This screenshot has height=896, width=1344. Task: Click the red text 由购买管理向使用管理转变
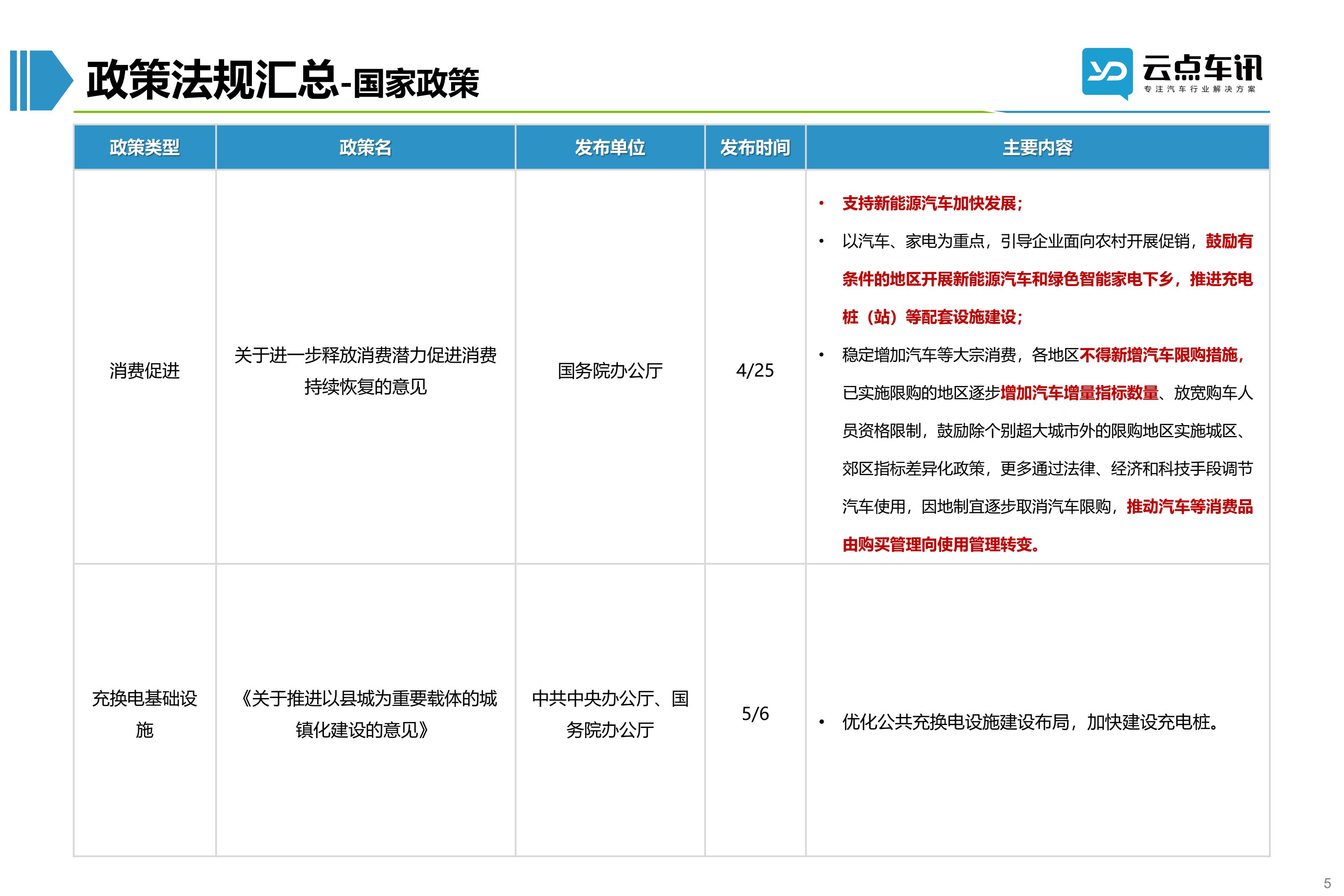(x=941, y=545)
